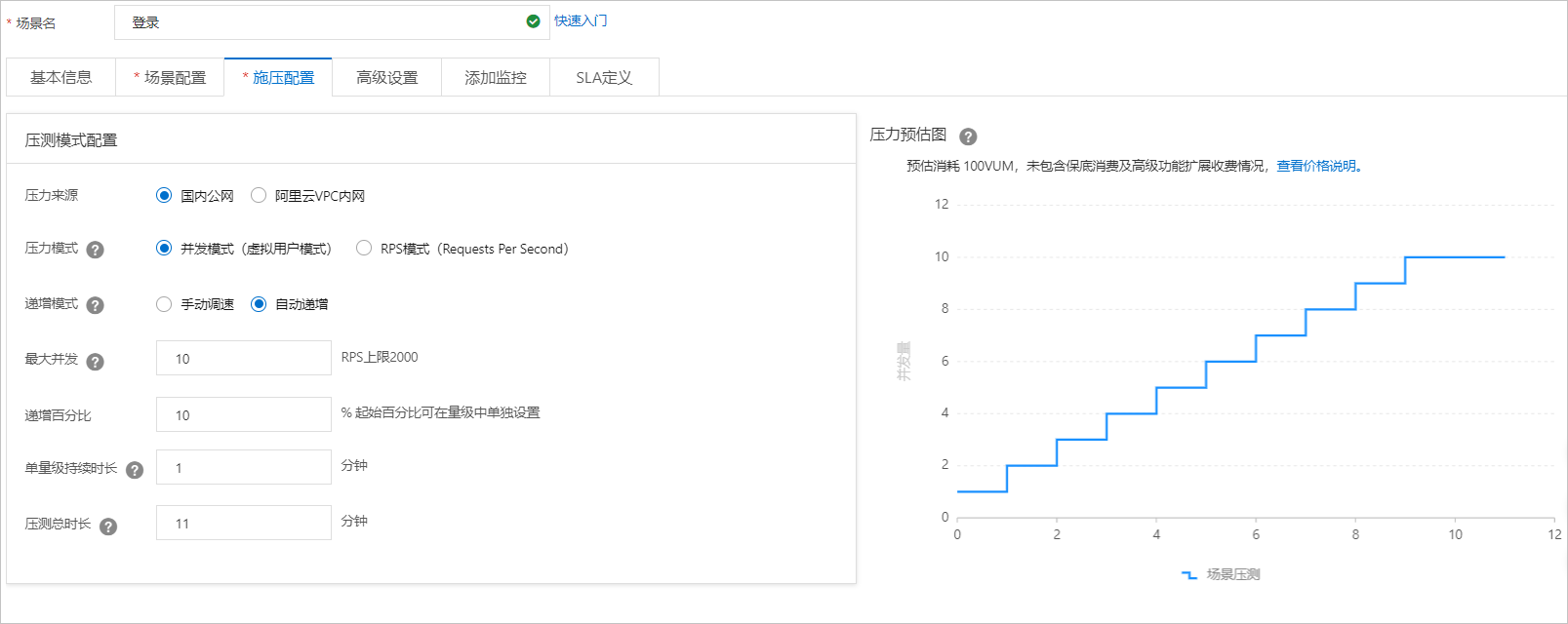1568x624 pixels.
Task: Open help icon next to 压测总时长
Action: click(x=108, y=526)
